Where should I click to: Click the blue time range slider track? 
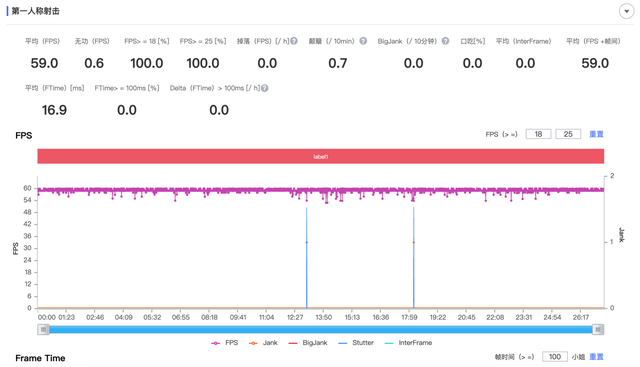tap(321, 329)
